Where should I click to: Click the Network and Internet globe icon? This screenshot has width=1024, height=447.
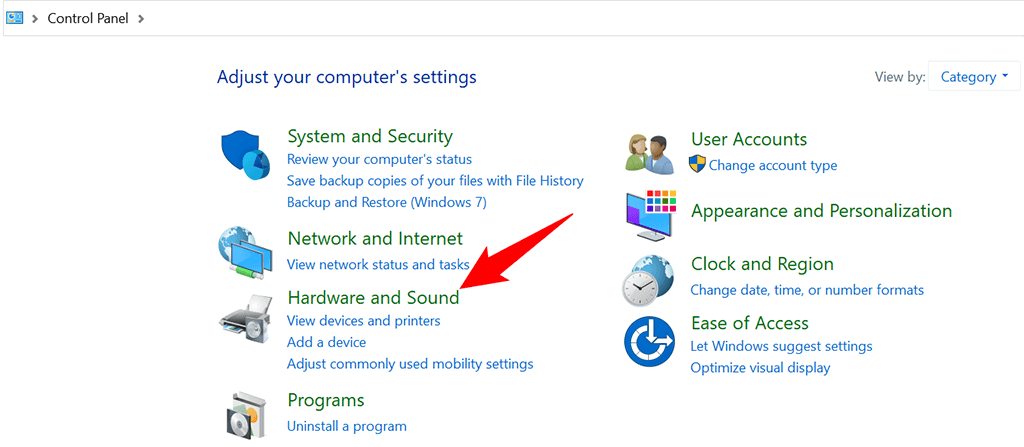(x=245, y=253)
